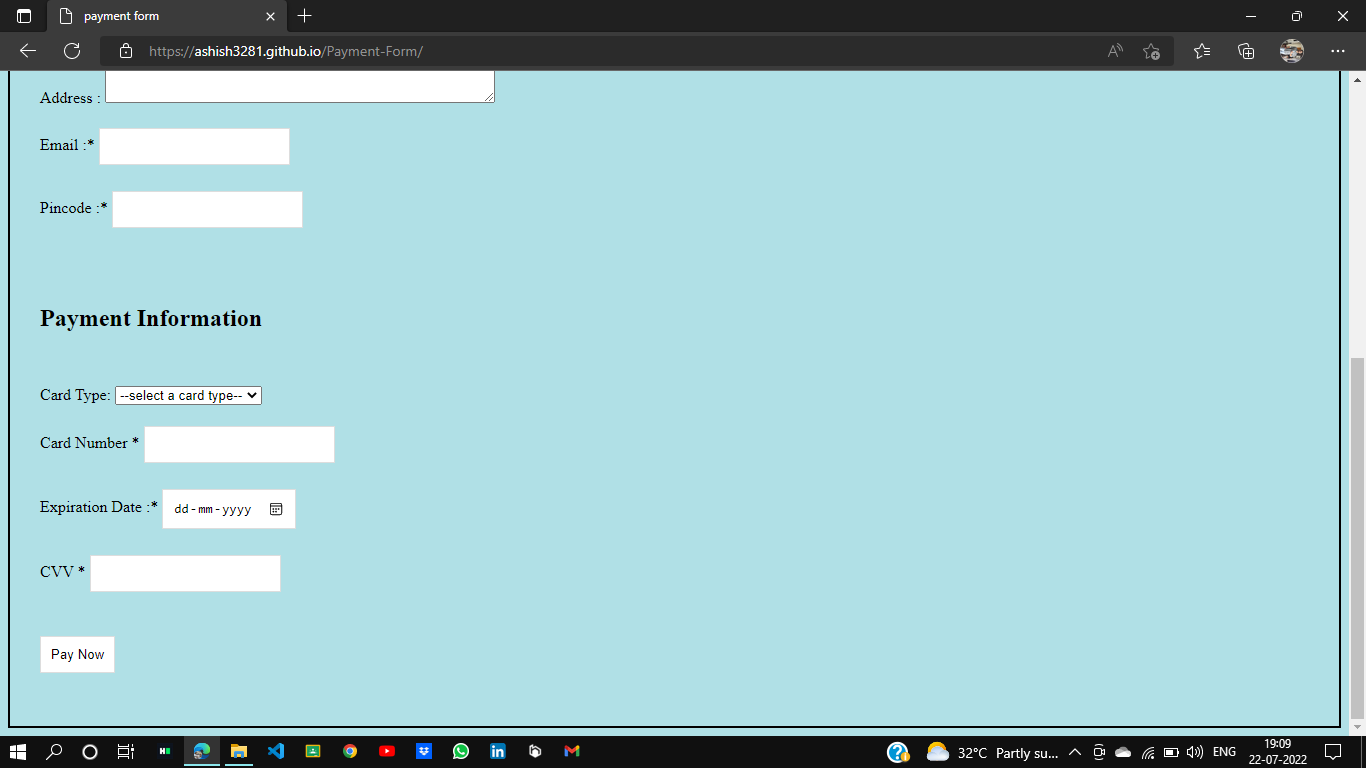The width and height of the screenshot is (1366, 768).
Task: Open Wi-Fi network settings icon
Action: [1148, 752]
